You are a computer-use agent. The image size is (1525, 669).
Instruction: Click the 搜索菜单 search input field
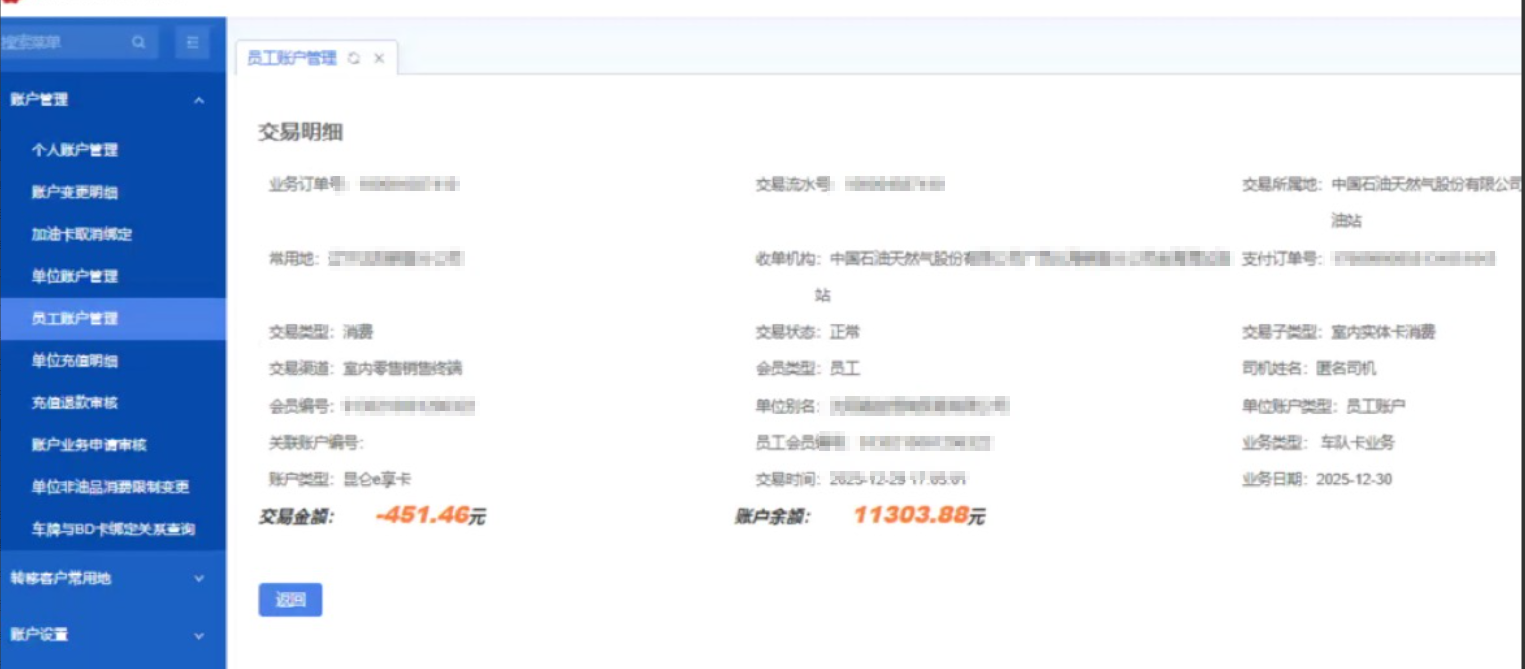pos(62,42)
